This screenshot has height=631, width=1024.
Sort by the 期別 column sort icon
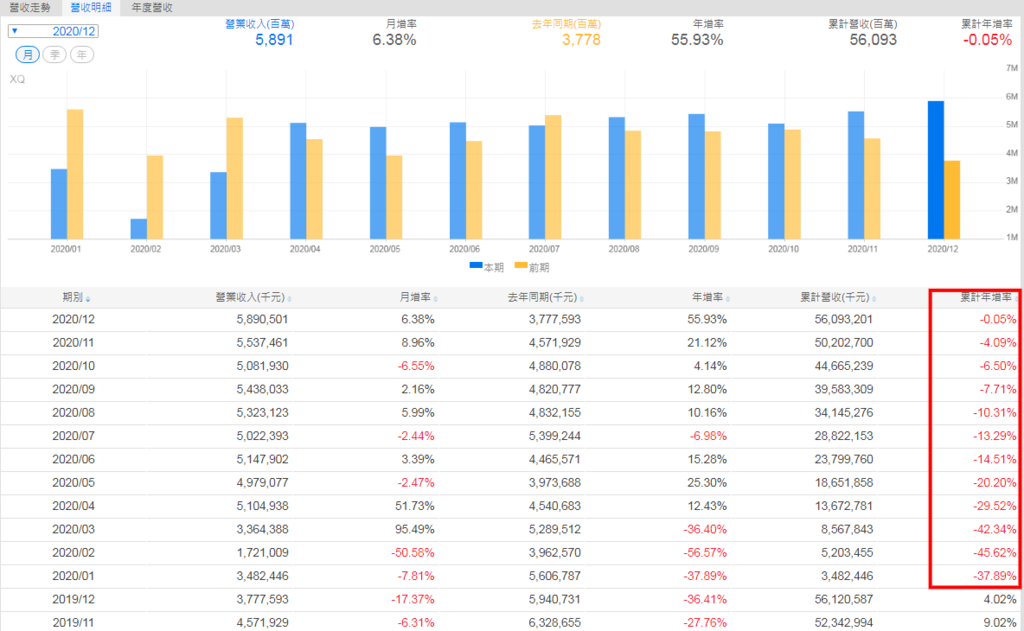pos(88,299)
